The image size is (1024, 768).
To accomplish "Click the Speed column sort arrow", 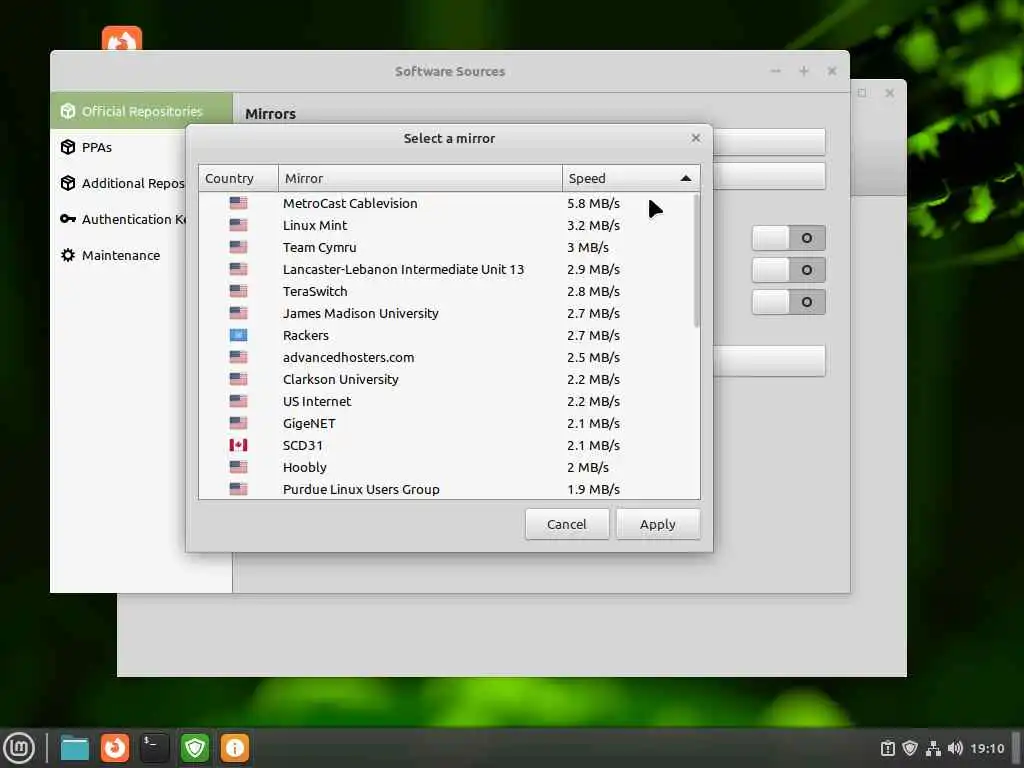I will pos(685,178).
